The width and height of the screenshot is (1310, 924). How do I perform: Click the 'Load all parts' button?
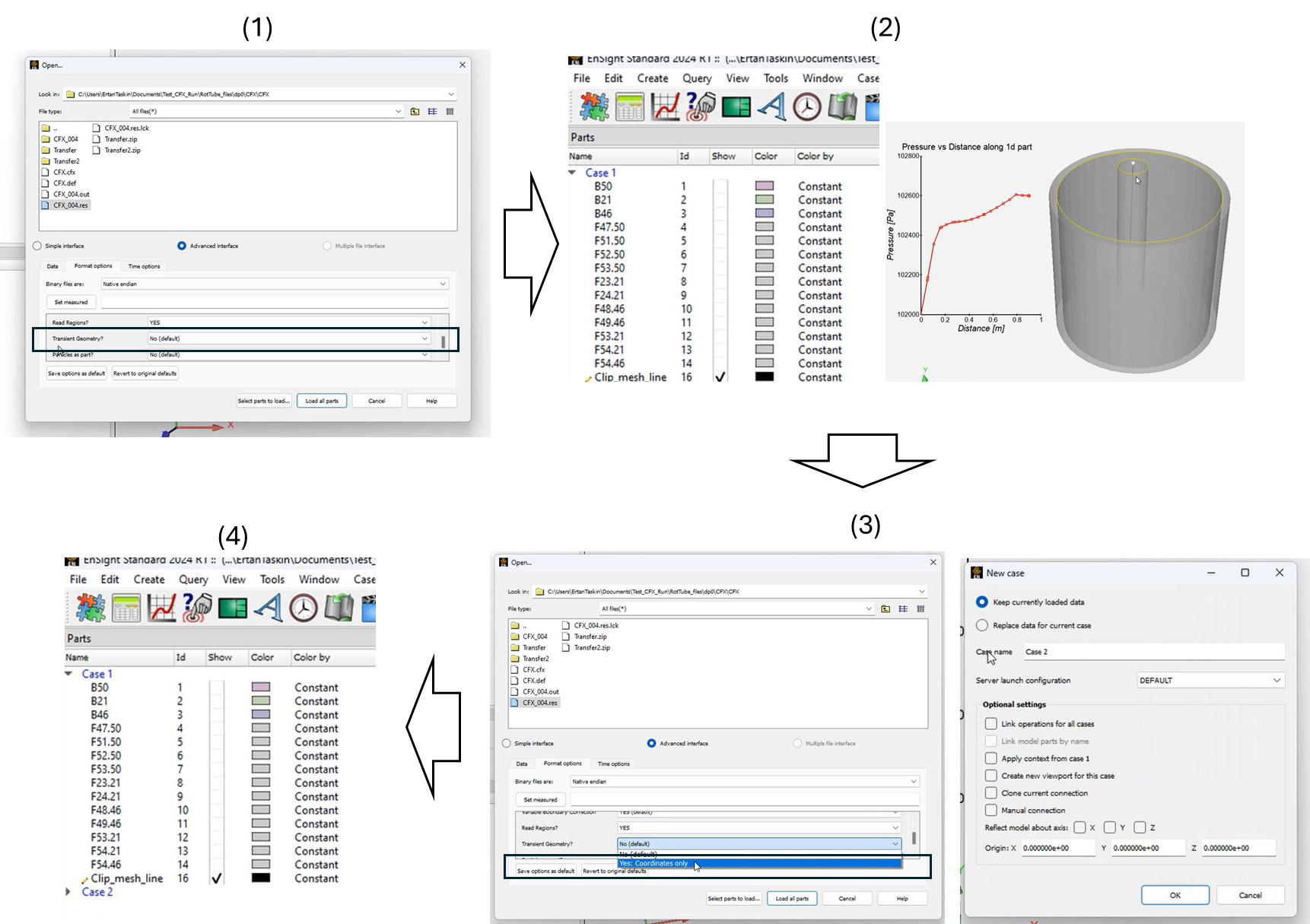(x=322, y=400)
